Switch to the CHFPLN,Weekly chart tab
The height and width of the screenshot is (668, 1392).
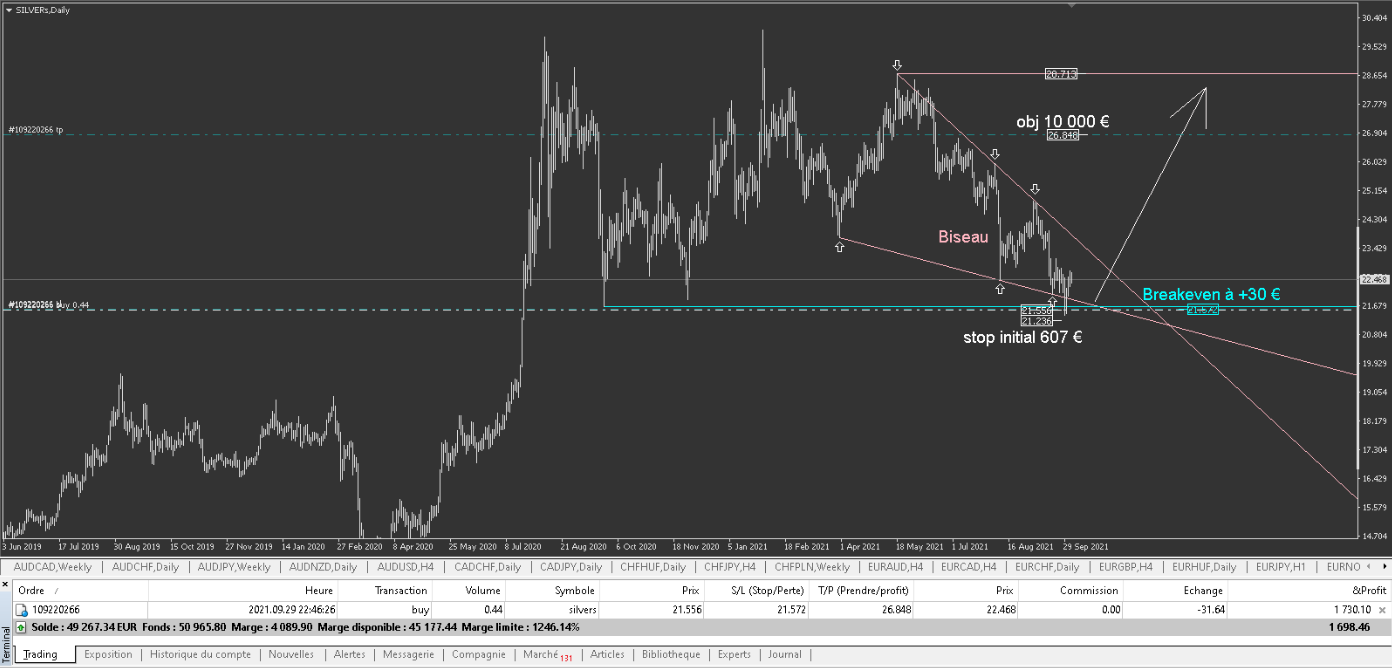point(812,567)
